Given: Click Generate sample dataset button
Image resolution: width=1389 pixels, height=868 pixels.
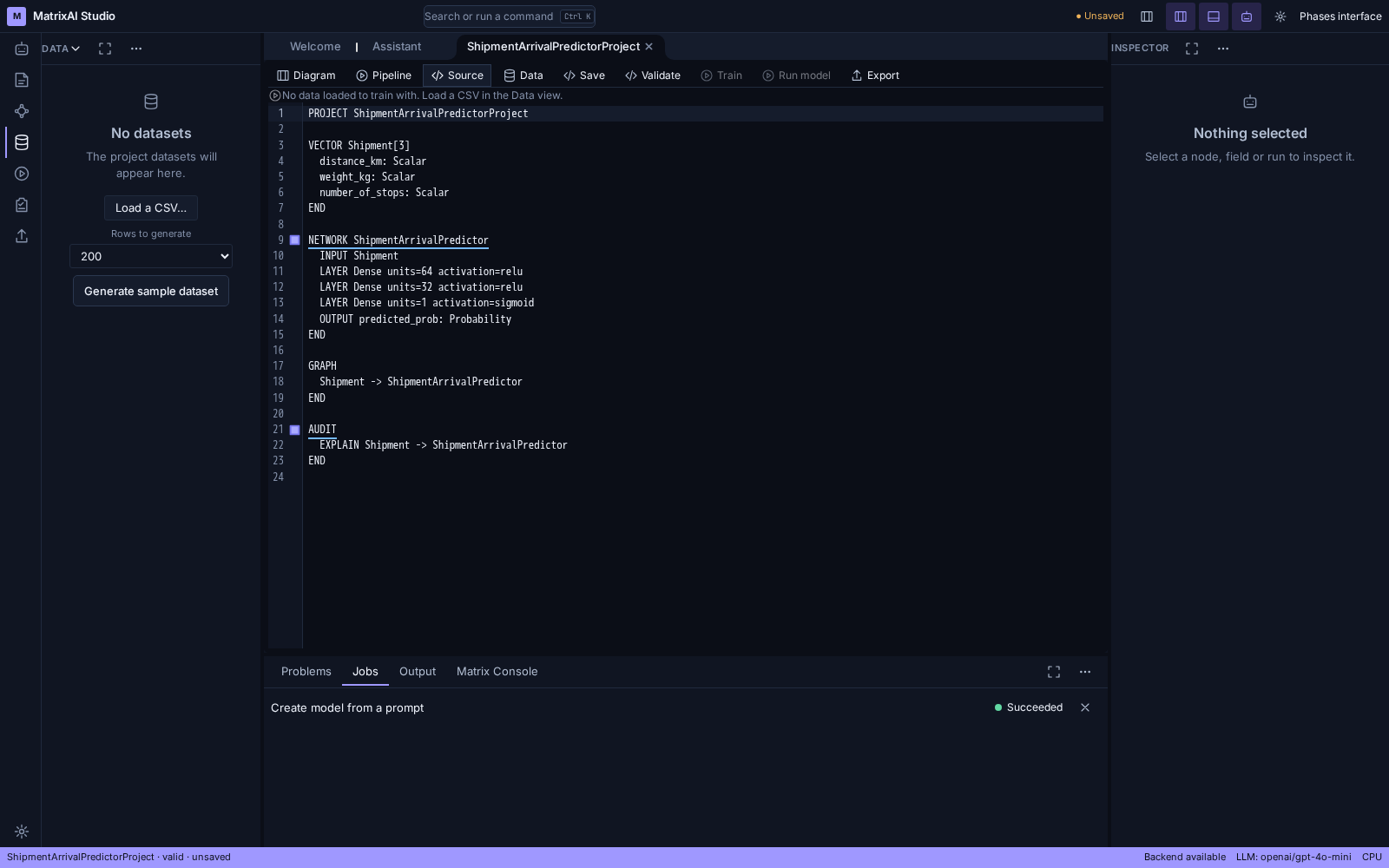Looking at the screenshot, I should (151, 292).
